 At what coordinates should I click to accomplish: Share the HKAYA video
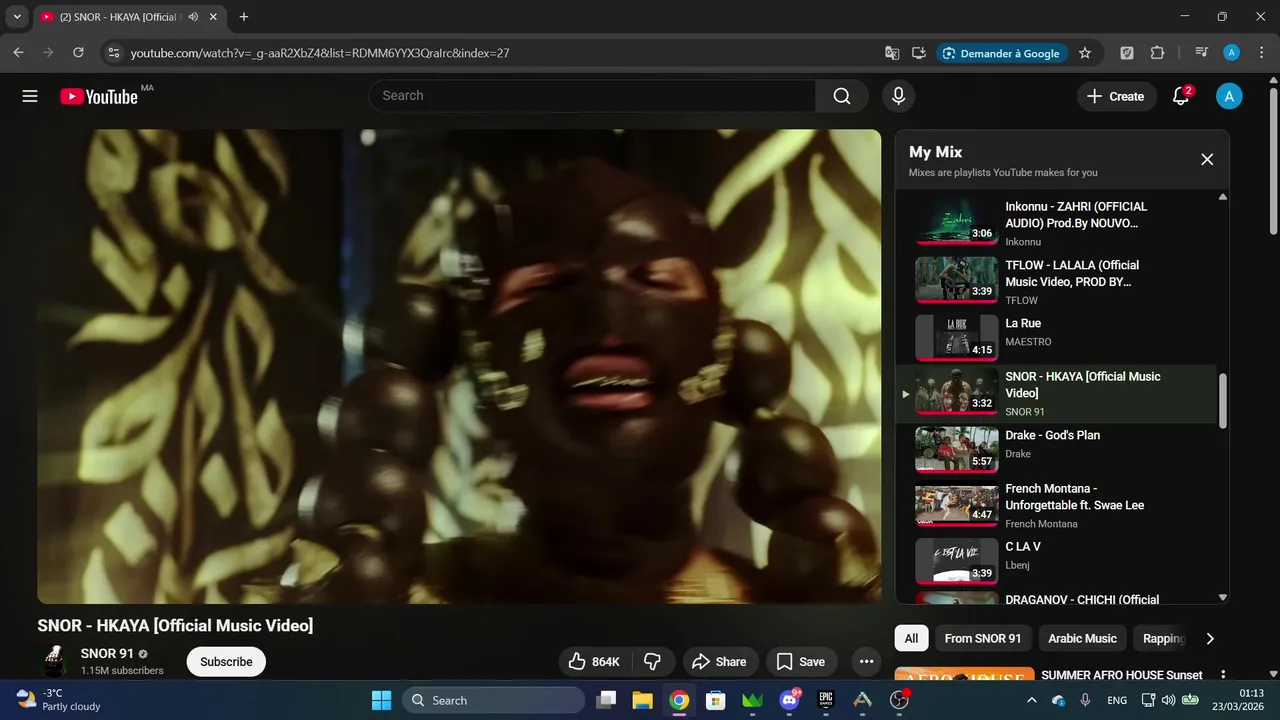[x=719, y=661]
